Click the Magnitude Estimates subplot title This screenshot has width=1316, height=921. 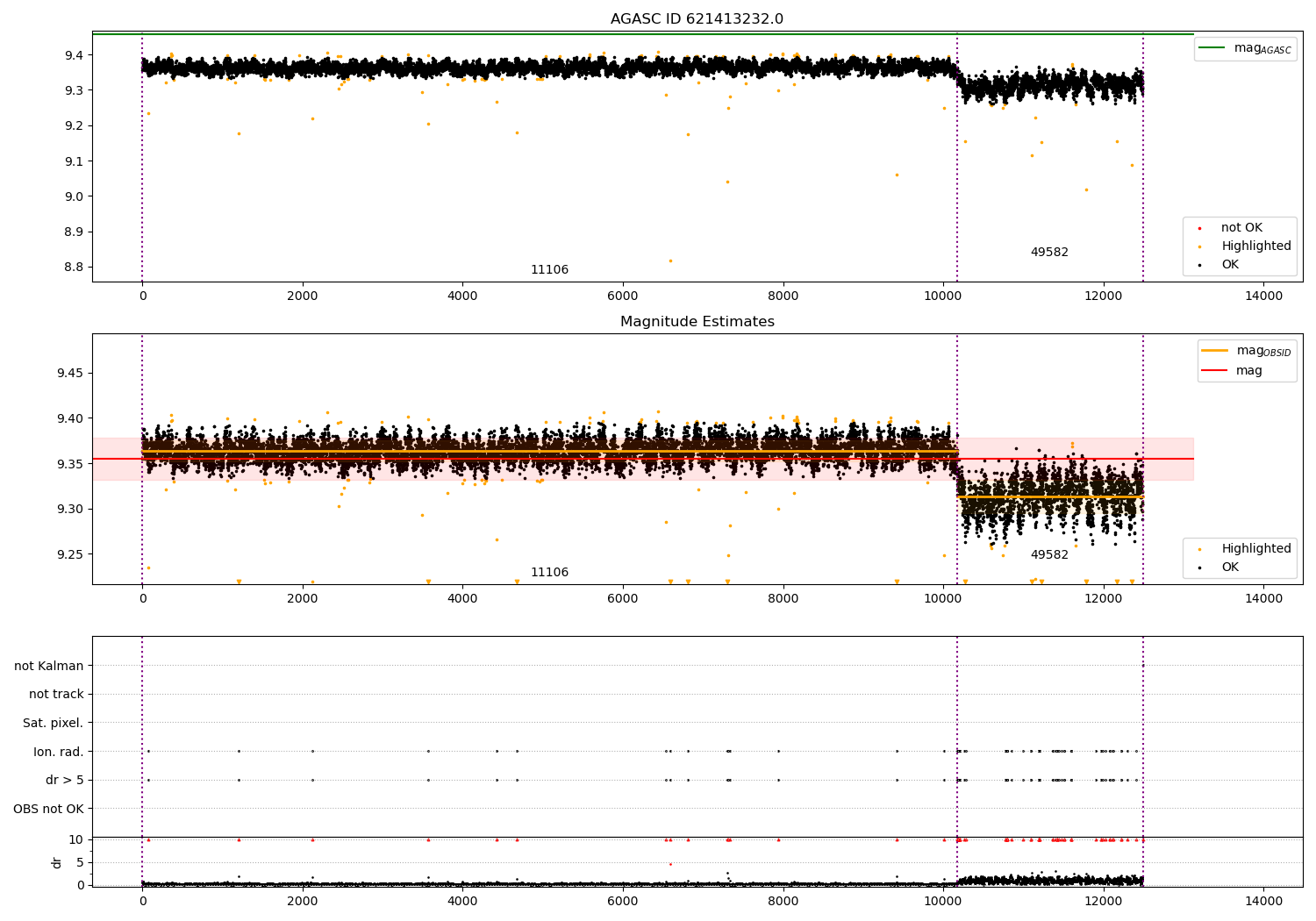(x=697, y=322)
